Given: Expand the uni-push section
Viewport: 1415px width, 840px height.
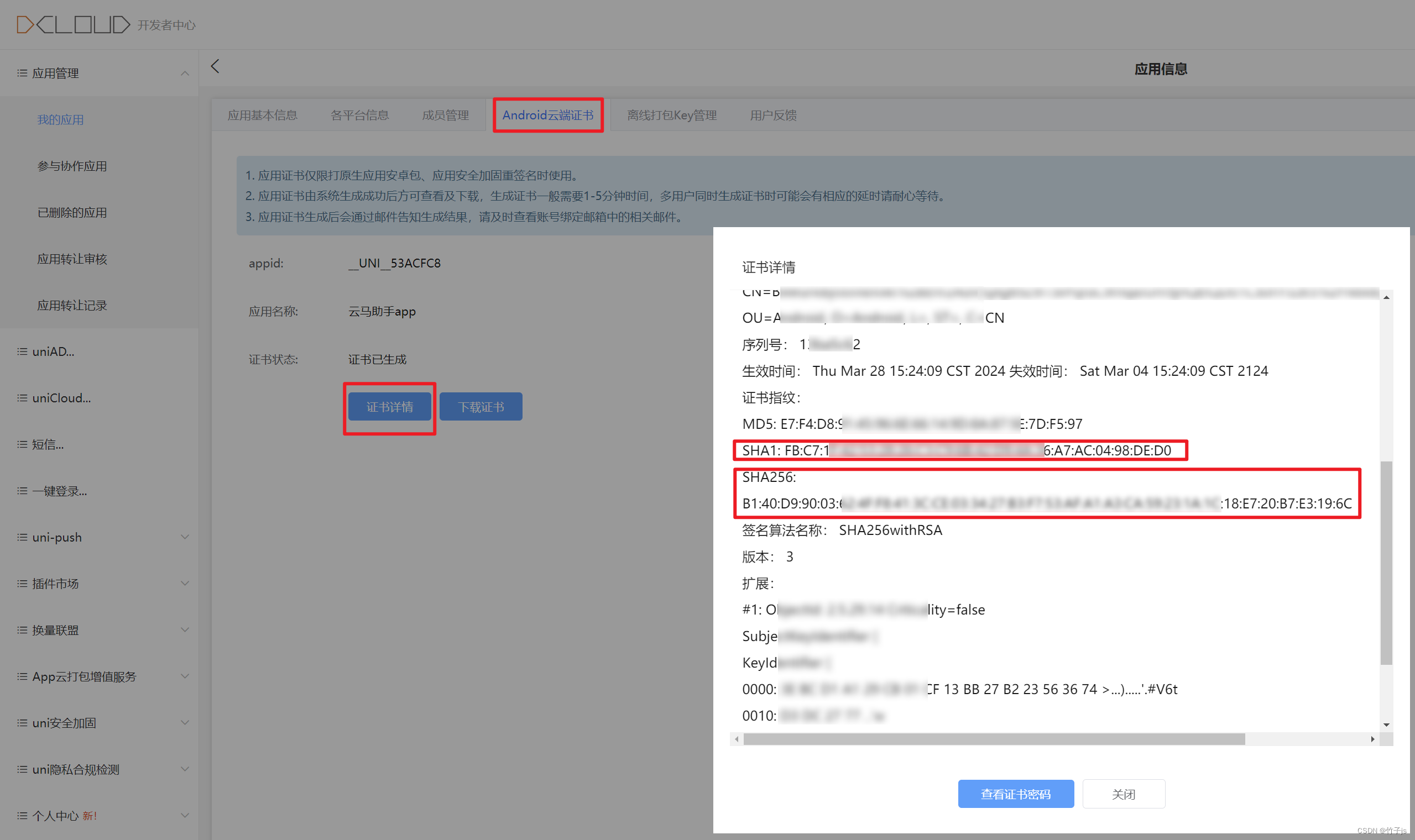Looking at the screenshot, I should pyautogui.click(x=185, y=537).
